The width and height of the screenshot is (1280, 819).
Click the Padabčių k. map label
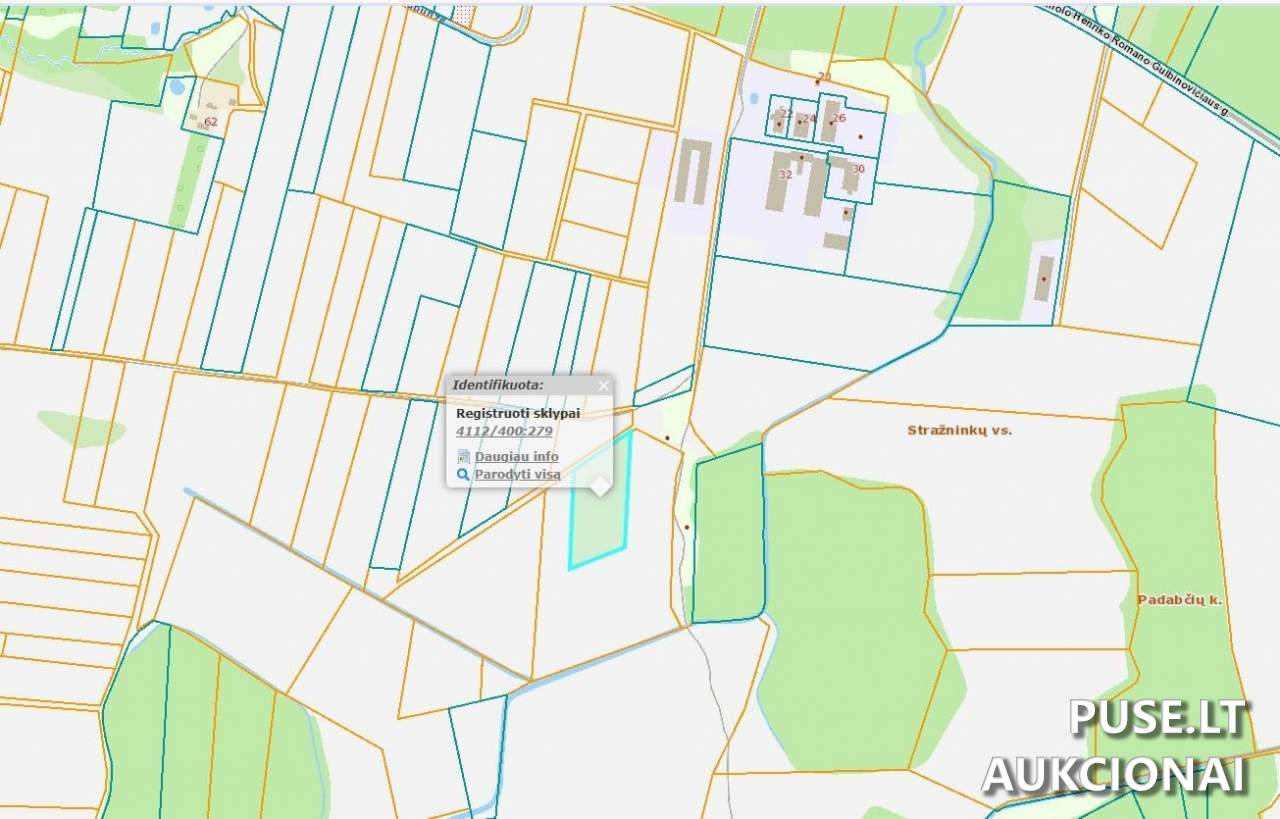[x=1180, y=600]
